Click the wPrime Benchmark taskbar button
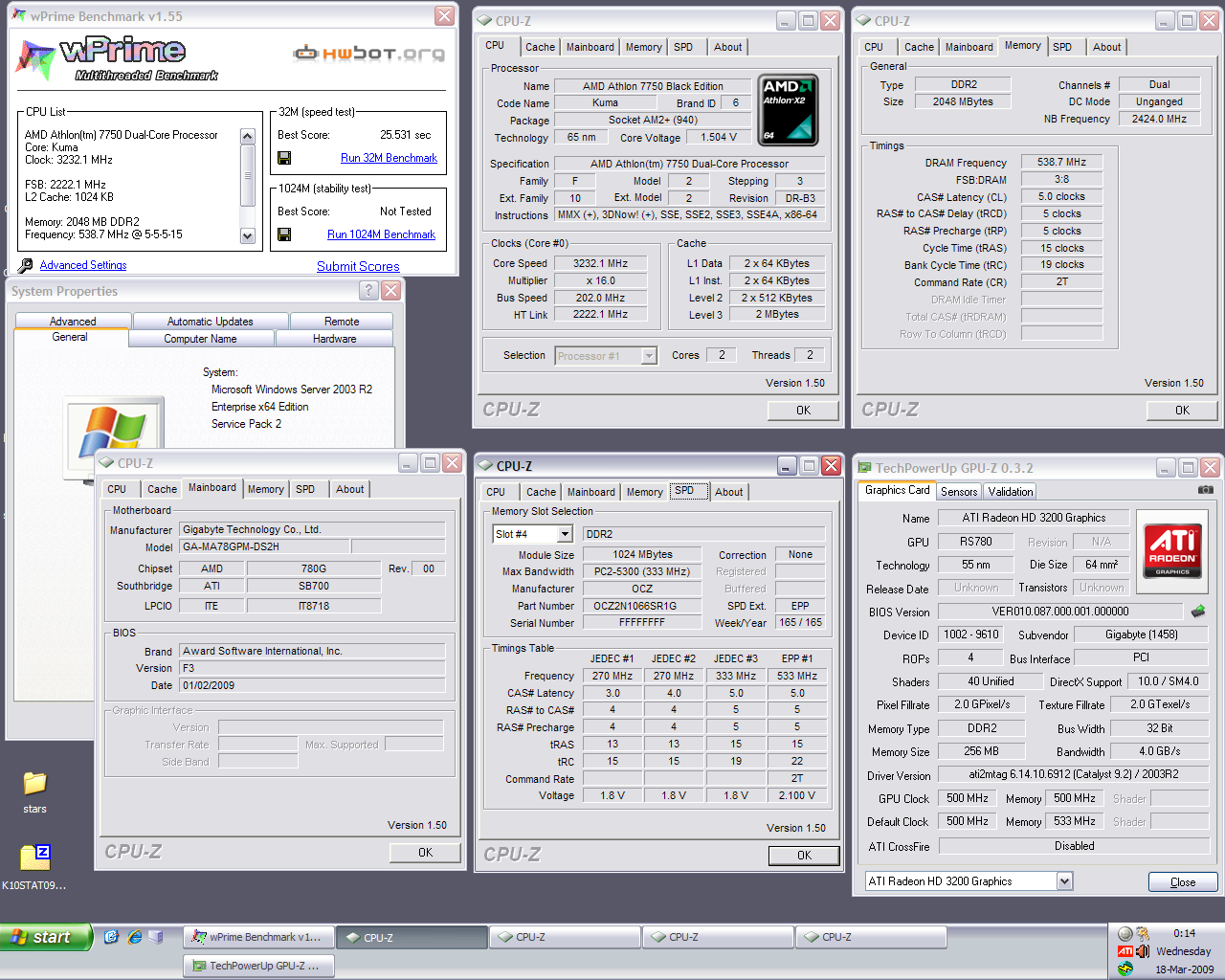Viewport: 1225px width, 980px height. [x=259, y=937]
